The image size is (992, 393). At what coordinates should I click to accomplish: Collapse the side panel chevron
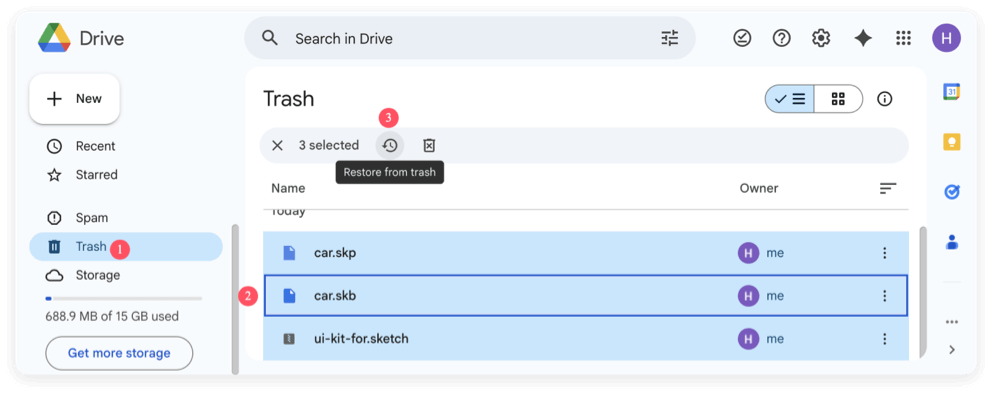(952, 349)
